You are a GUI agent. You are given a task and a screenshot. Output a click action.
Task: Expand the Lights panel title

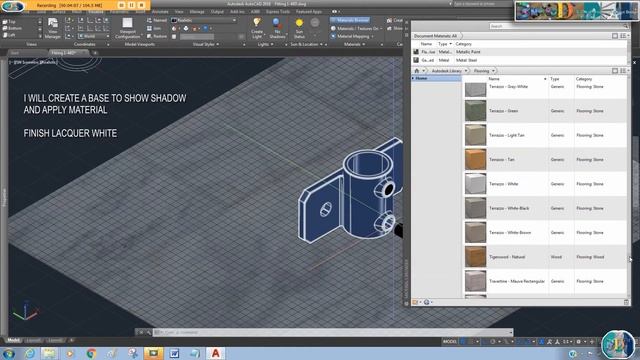click(265, 44)
